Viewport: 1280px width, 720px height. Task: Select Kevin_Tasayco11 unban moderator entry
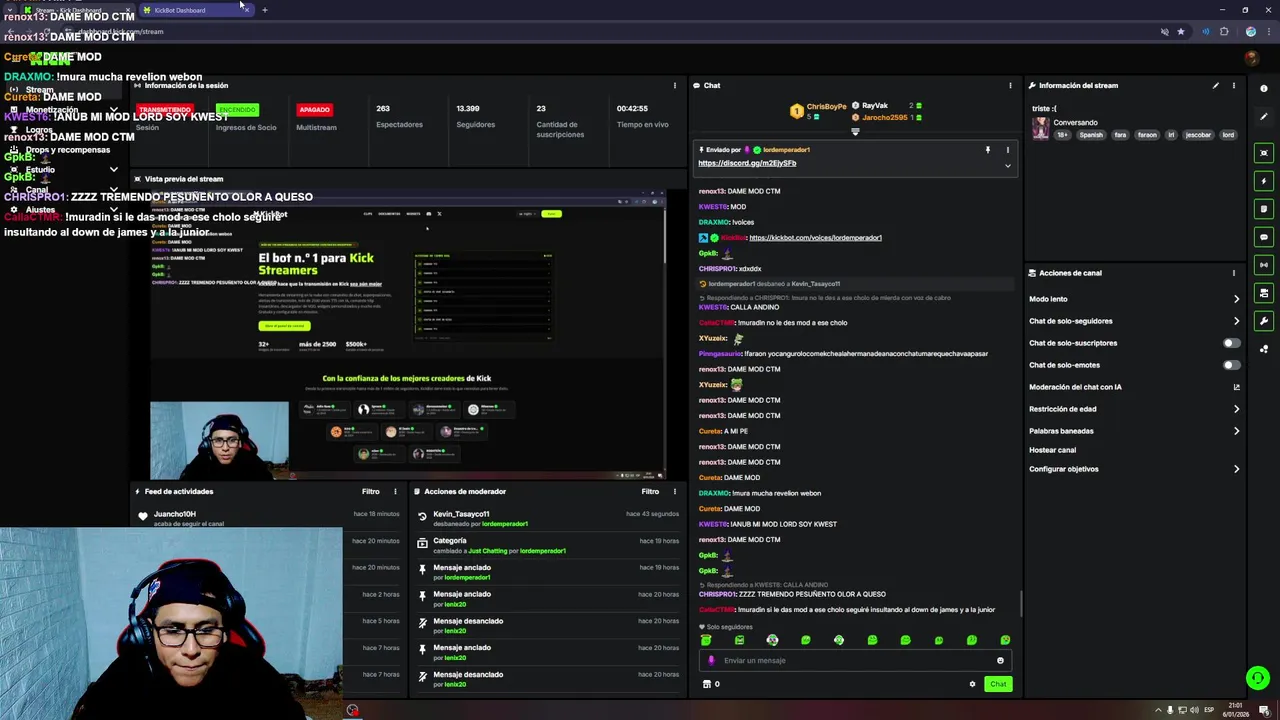click(x=547, y=518)
